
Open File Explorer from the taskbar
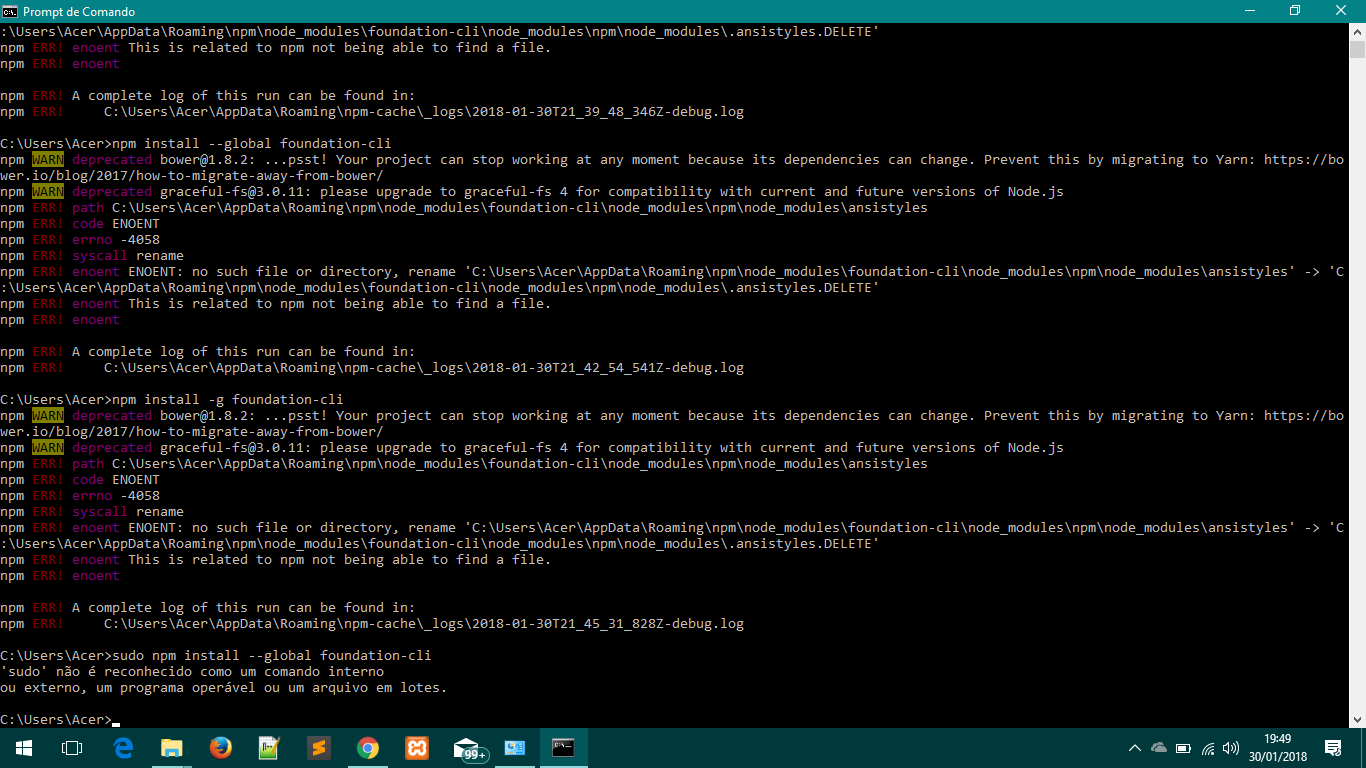pyautogui.click(x=172, y=748)
